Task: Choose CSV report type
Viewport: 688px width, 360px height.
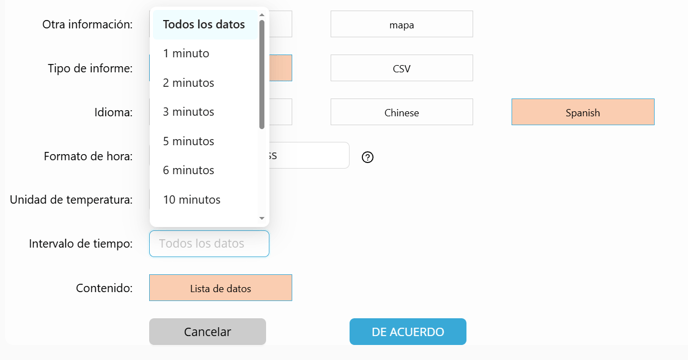Action: pos(401,68)
